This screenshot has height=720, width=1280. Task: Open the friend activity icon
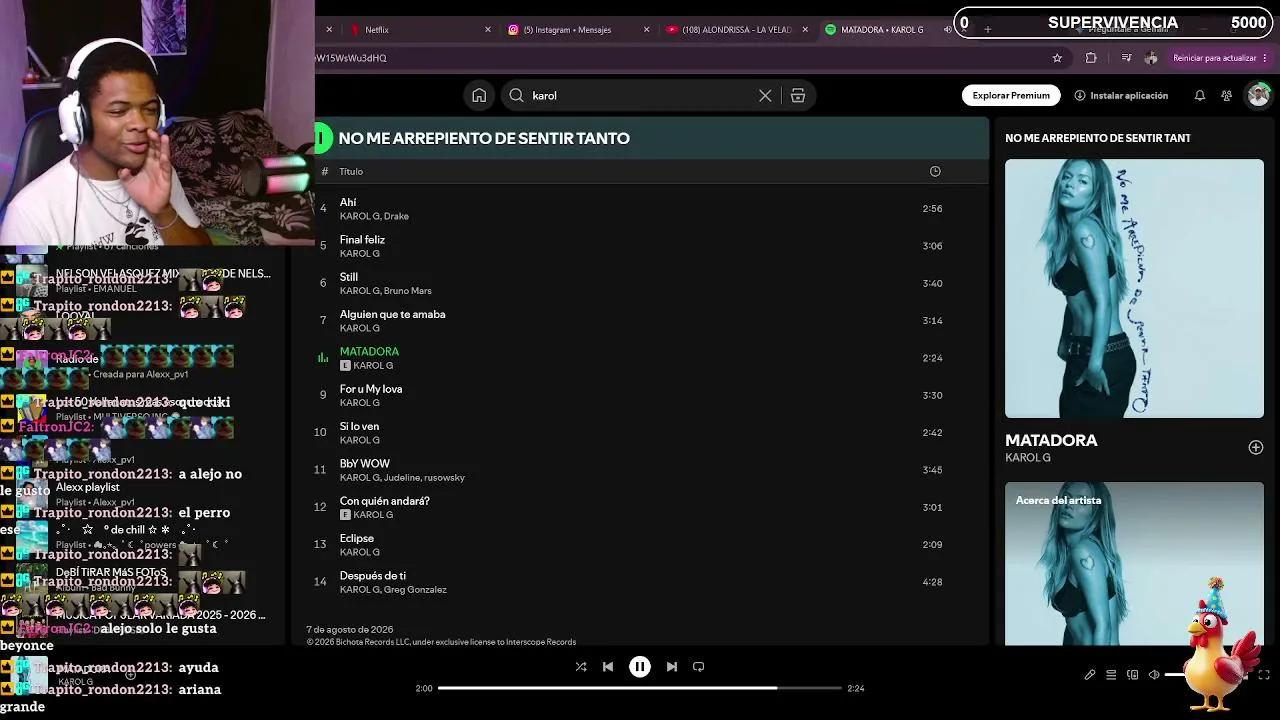pyautogui.click(x=1226, y=95)
